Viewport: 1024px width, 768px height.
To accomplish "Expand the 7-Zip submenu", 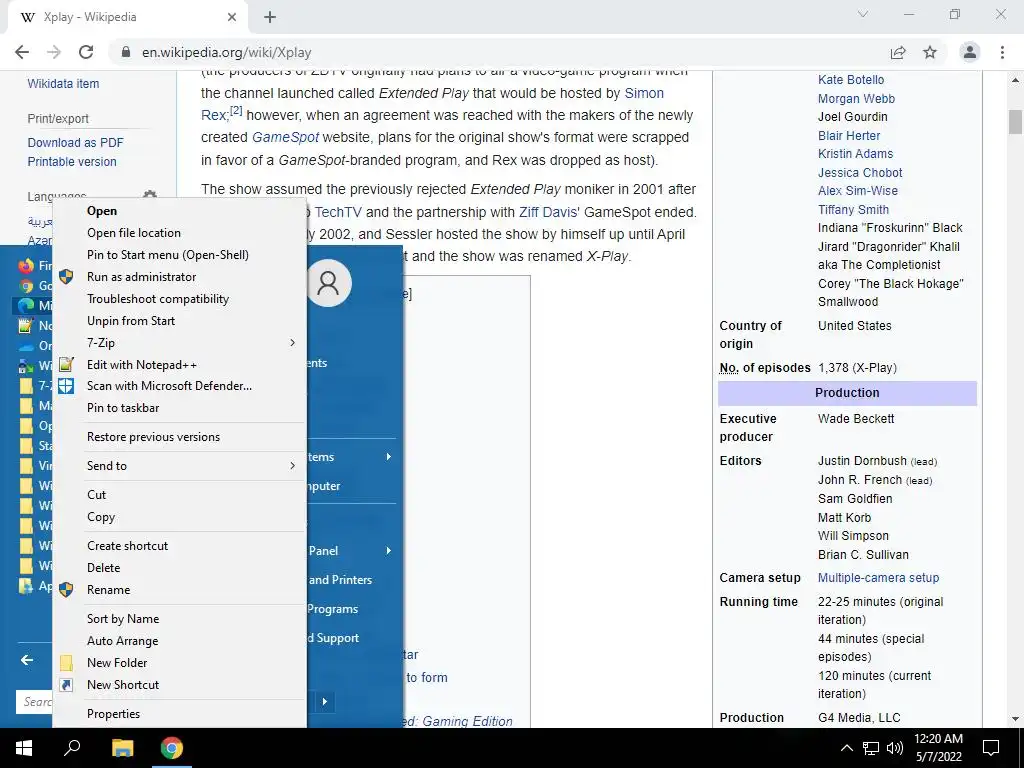I will click(x=180, y=343).
